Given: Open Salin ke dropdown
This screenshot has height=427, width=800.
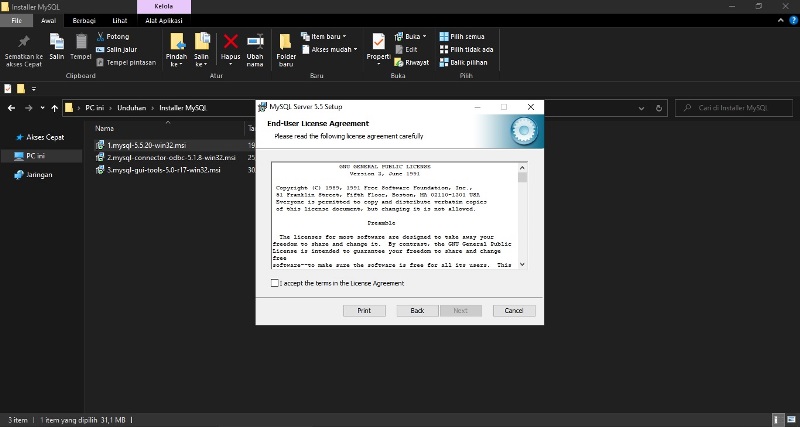Looking at the screenshot, I should click(202, 50).
